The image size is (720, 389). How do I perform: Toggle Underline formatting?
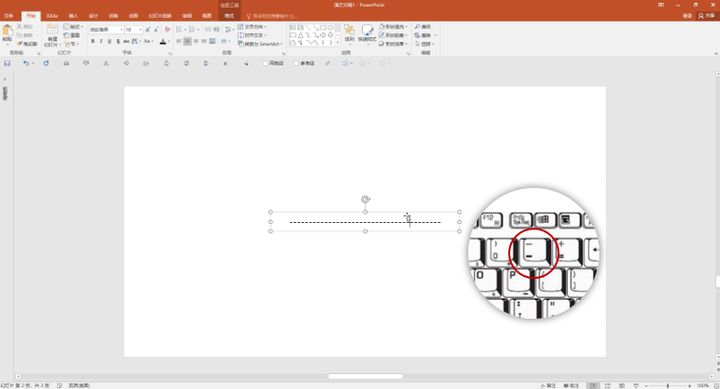pyautogui.click(x=109, y=41)
